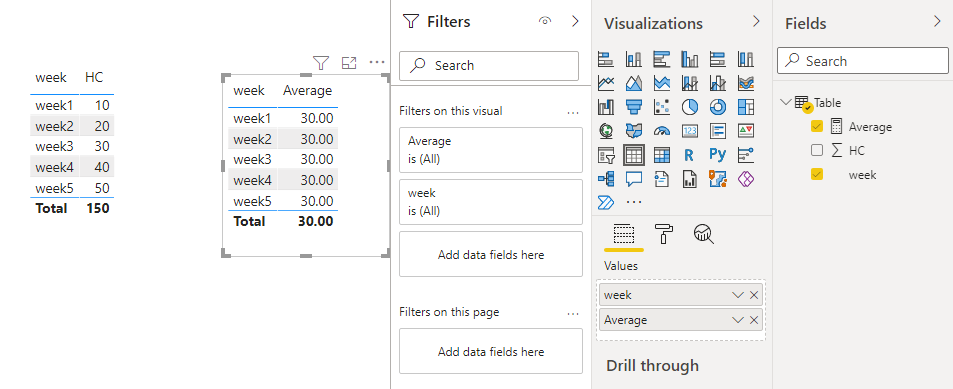Select the Paginated report visual
The width and height of the screenshot is (953, 389).
pos(689,179)
